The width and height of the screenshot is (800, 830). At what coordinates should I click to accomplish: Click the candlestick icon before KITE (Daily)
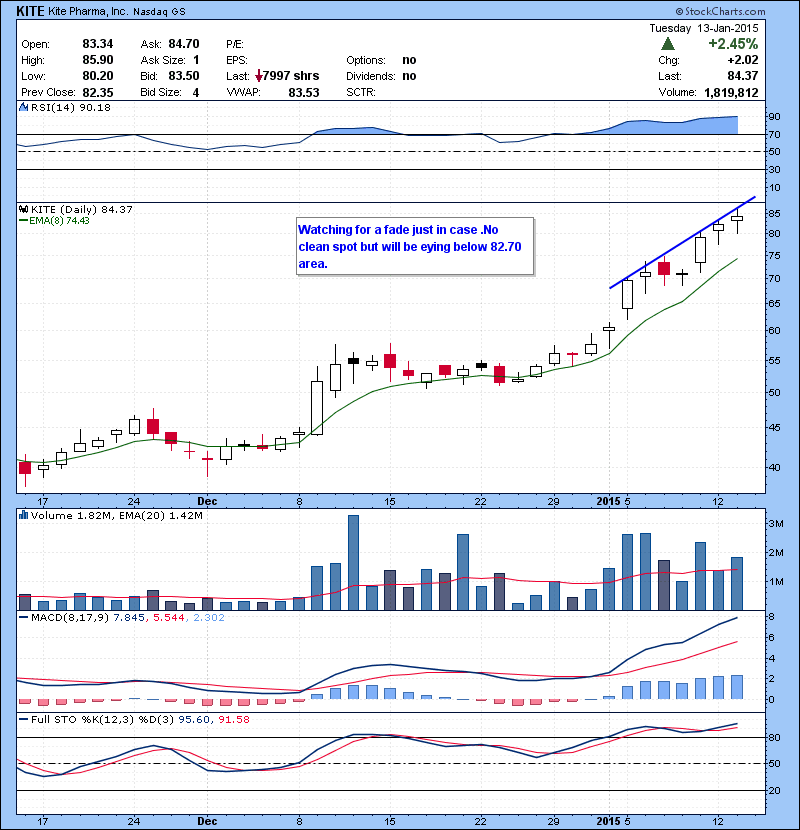tap(23, 210)
